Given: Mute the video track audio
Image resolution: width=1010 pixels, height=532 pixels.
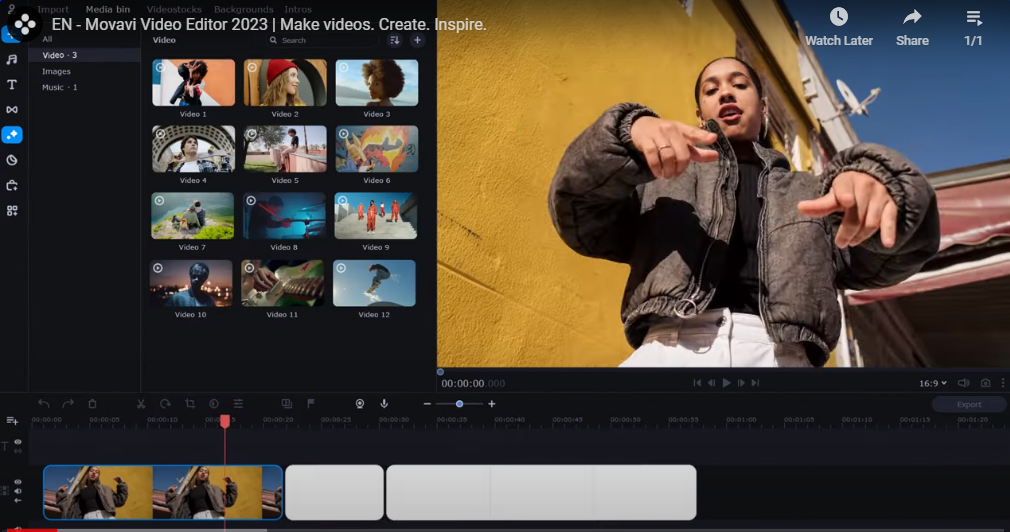Looking at the screenshot, I should [18, 491].
